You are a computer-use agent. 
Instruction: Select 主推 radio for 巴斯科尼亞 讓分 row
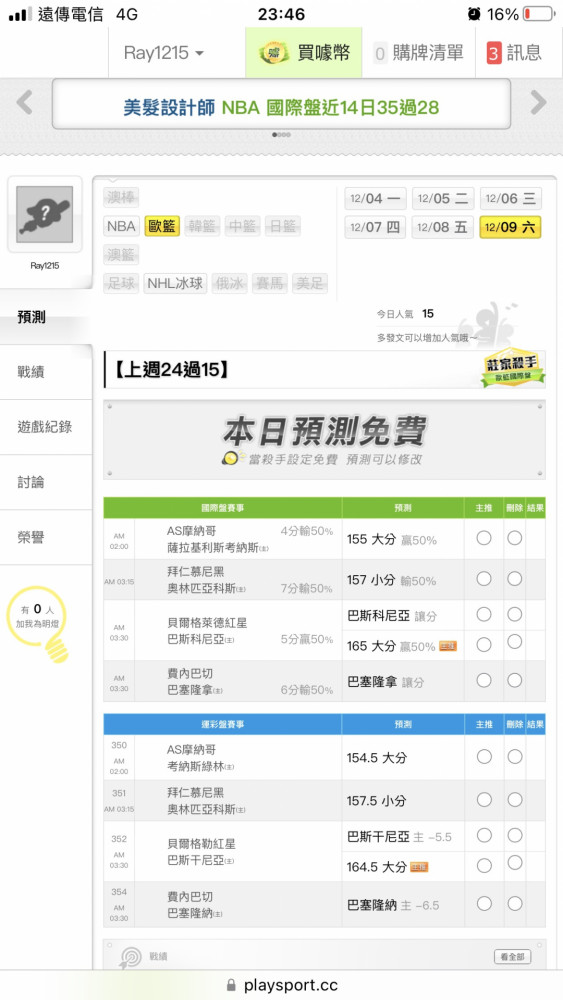click(484, 614)
